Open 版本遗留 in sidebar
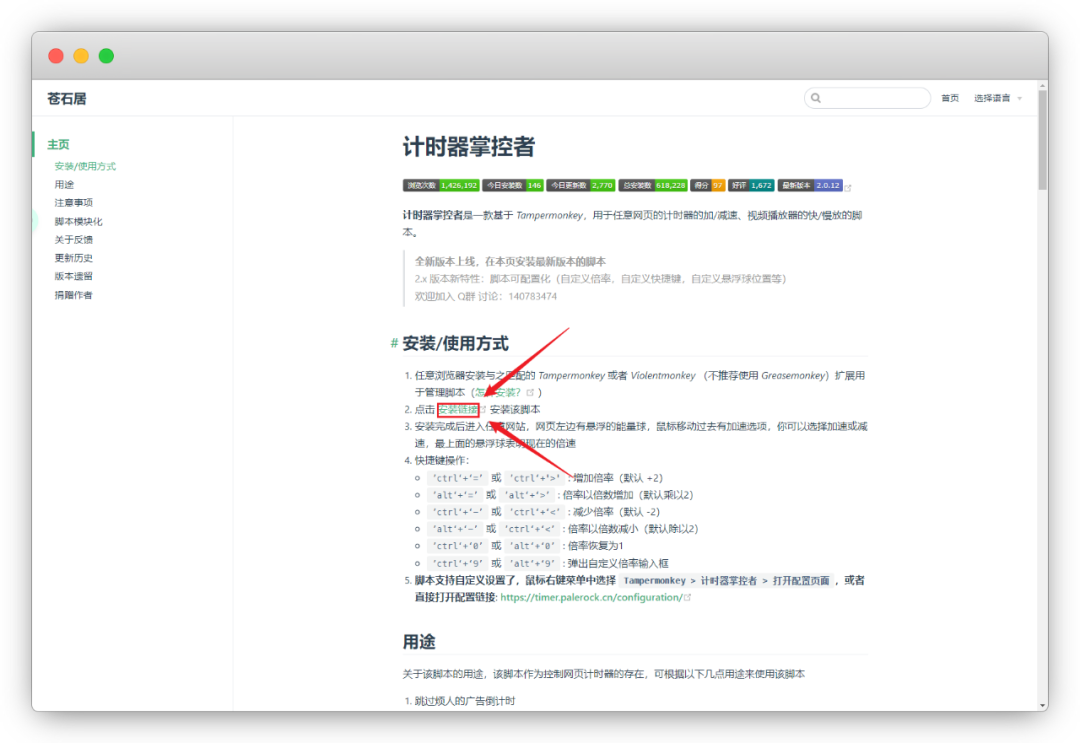The height and width of the screenshot is (743, 1080). coord(74,276)
